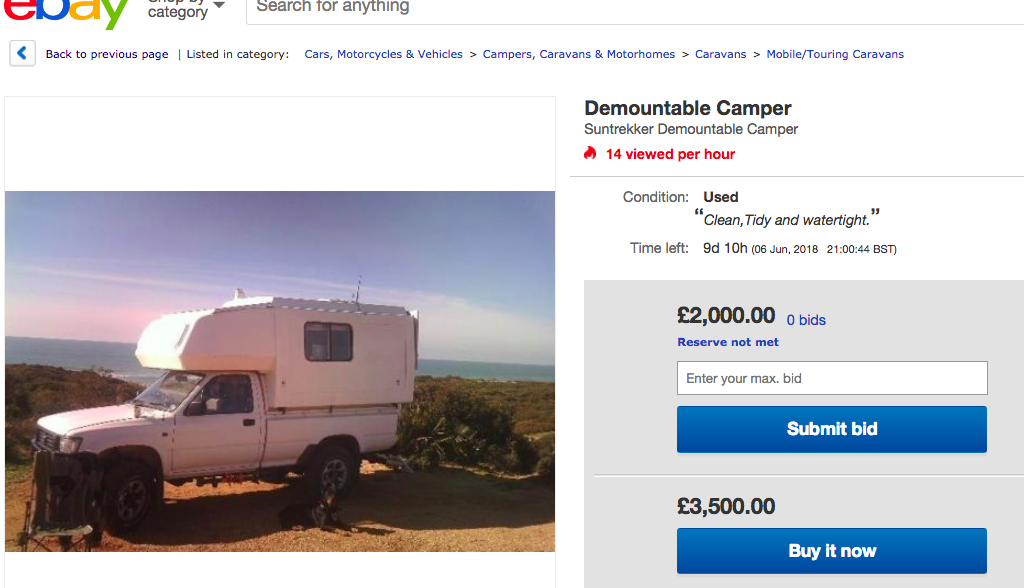The width and height of the screenshot is (1024, 588).
Task: Go to the Caravans breadcrumb category
Action: point(721,55)
